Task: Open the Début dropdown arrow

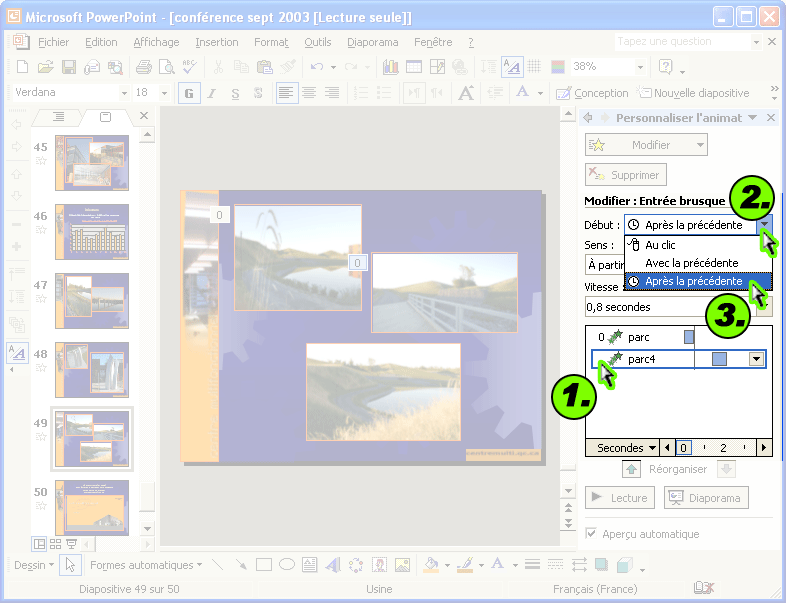Action: (765, 225)
